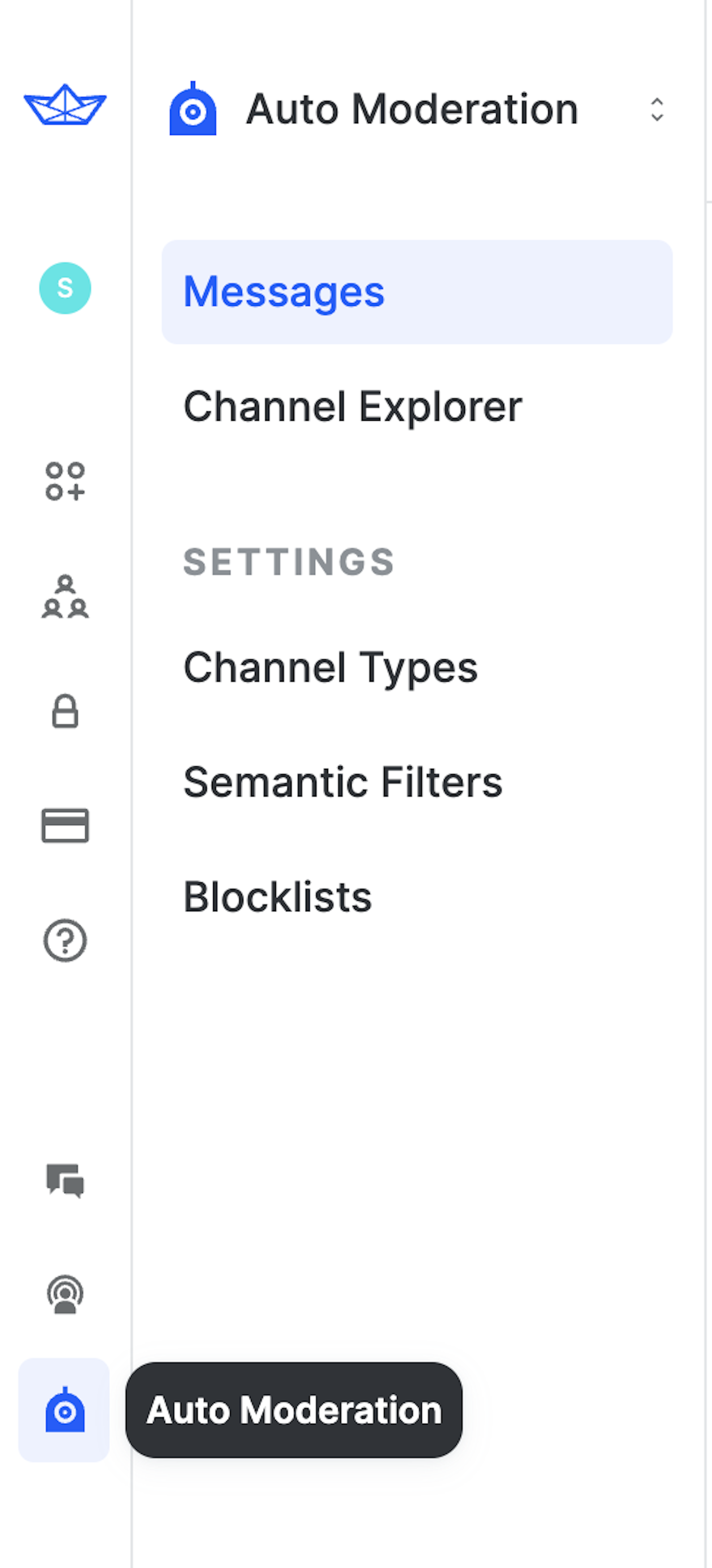Click the apps grid with plus icon

(65, 481)
